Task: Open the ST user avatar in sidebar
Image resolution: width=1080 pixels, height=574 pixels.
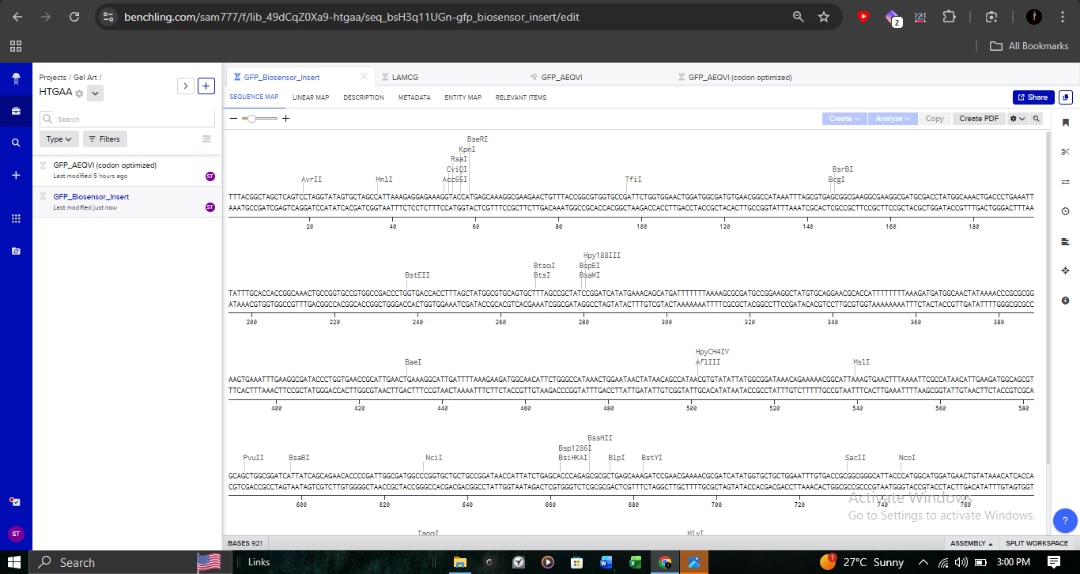Action: pyautogui.click(x=16, y=533)
